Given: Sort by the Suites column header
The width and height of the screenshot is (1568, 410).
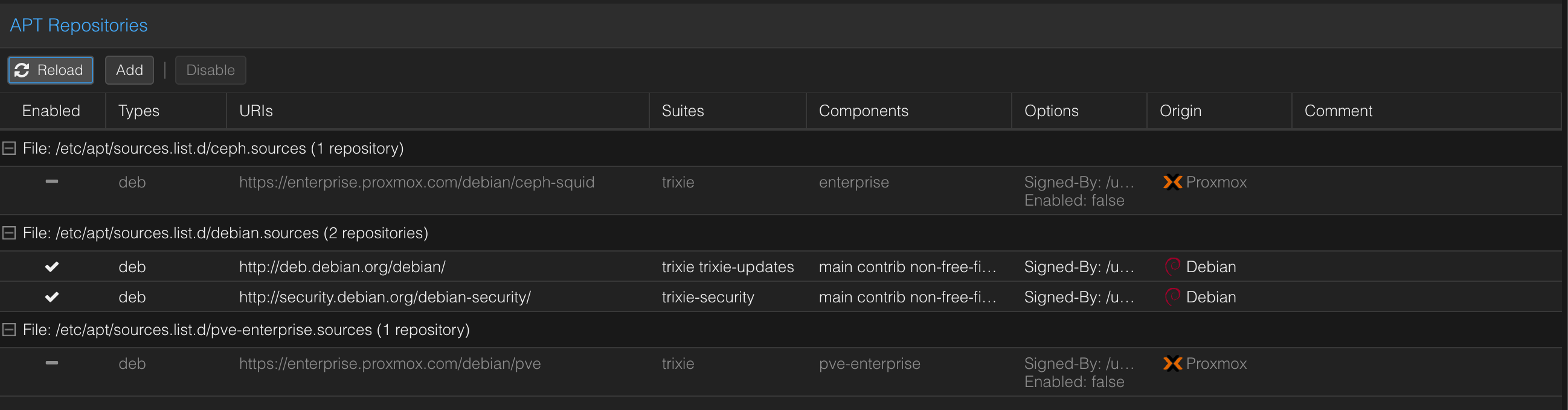Looking at the screenshot, I should click(x=683, y=111).
